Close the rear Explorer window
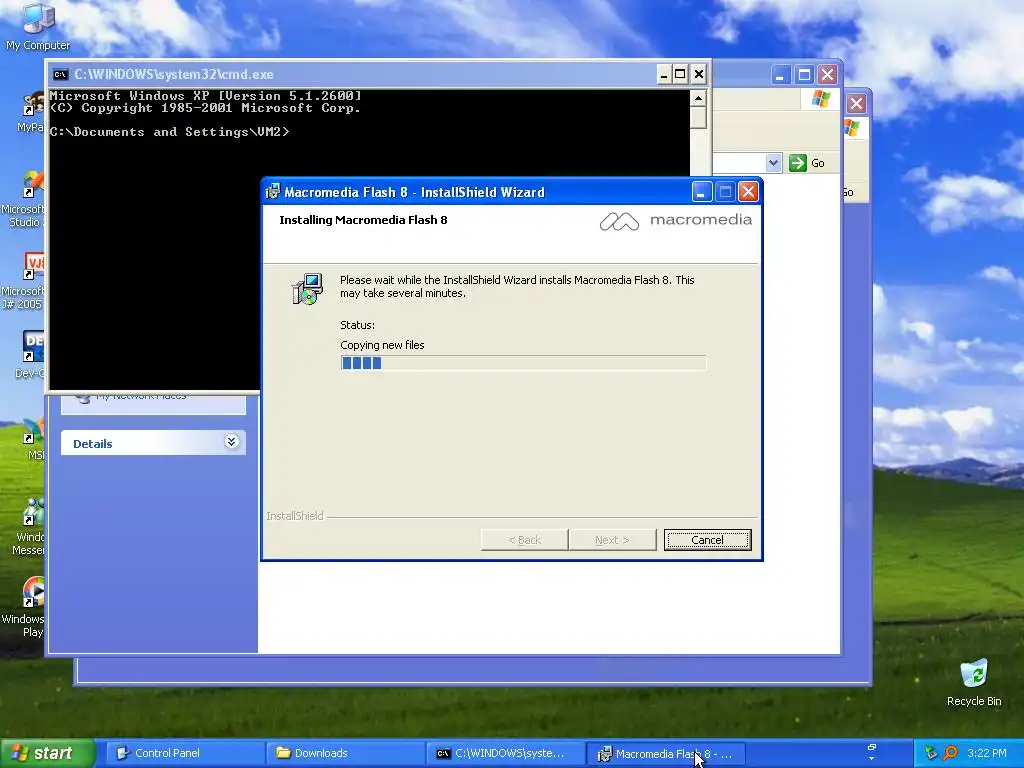The height and width of the screenshot is (768, 1024). point(856,103)
